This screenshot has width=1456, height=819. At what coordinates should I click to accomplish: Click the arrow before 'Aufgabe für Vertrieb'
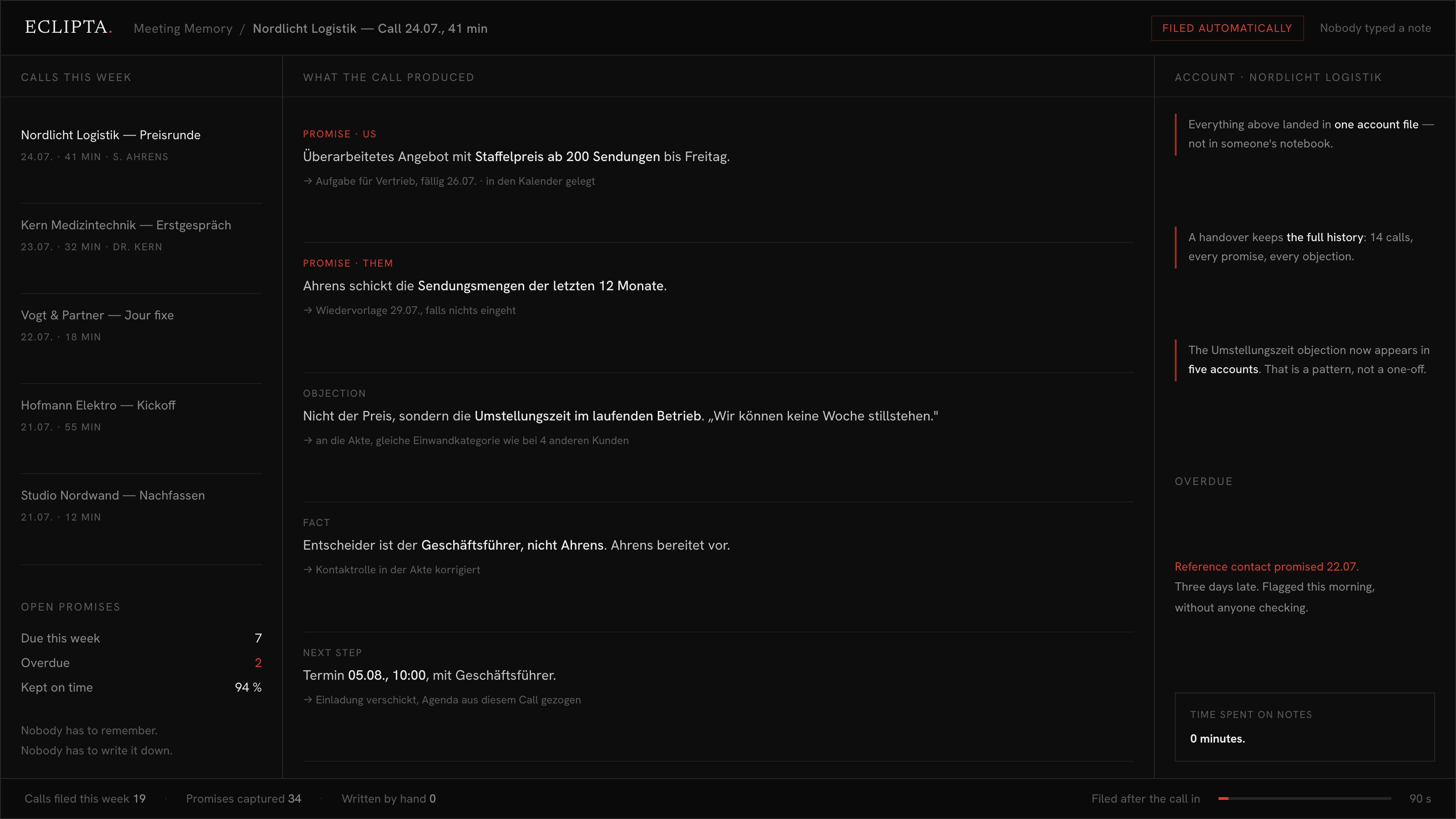coord(308,182)
